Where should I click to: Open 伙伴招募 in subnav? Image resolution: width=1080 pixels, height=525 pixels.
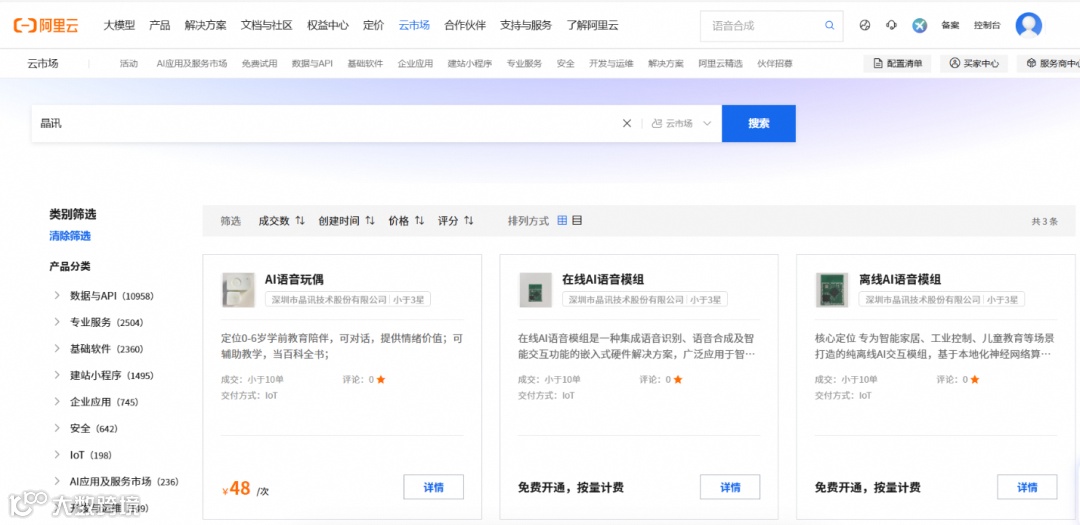click(x=775, y=63)
